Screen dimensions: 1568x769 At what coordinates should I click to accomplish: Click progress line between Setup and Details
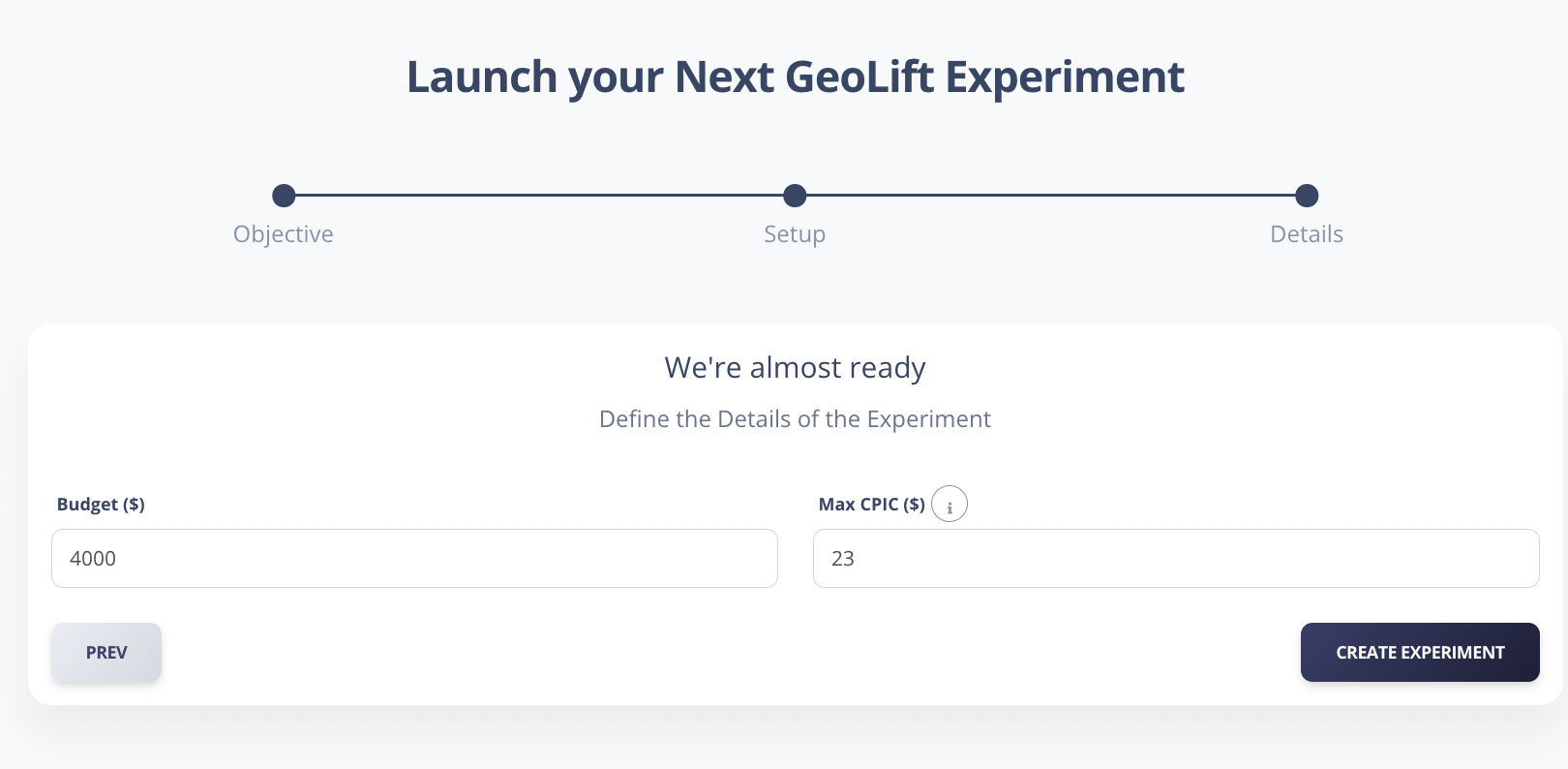coord(1050,196)
